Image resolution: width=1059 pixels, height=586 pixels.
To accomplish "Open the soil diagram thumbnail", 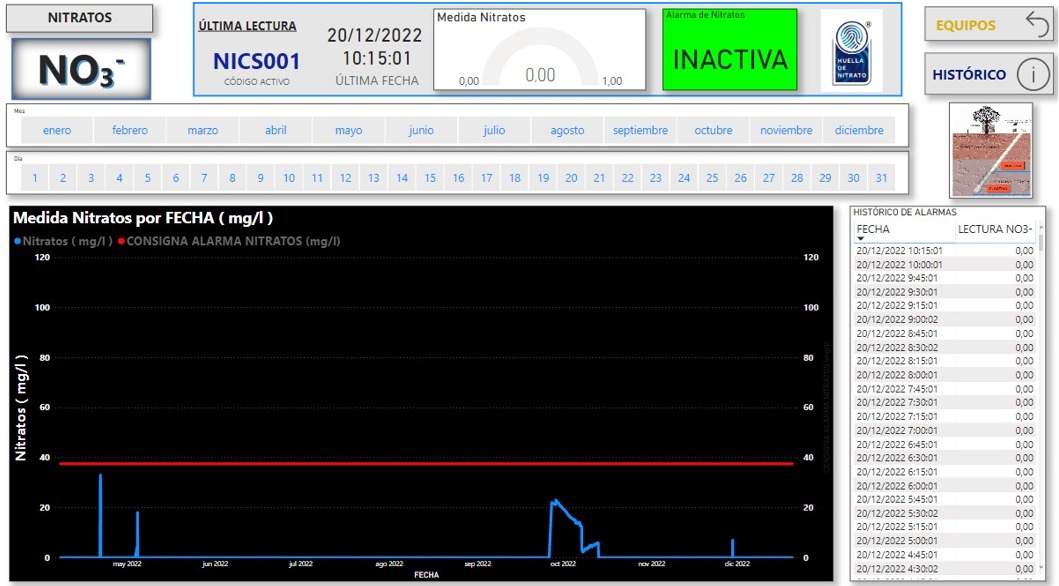I will point(991,150).
